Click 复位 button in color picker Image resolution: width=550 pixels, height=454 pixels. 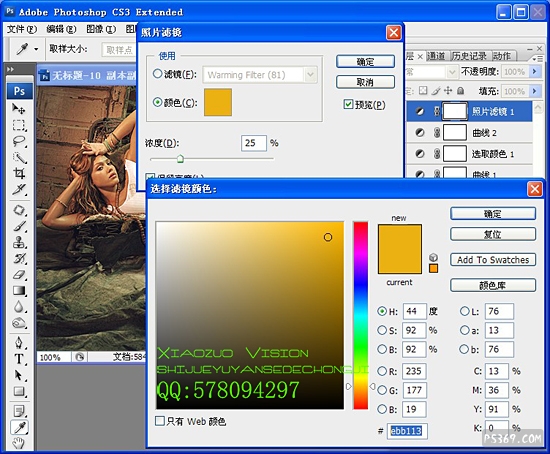[493, 234]
